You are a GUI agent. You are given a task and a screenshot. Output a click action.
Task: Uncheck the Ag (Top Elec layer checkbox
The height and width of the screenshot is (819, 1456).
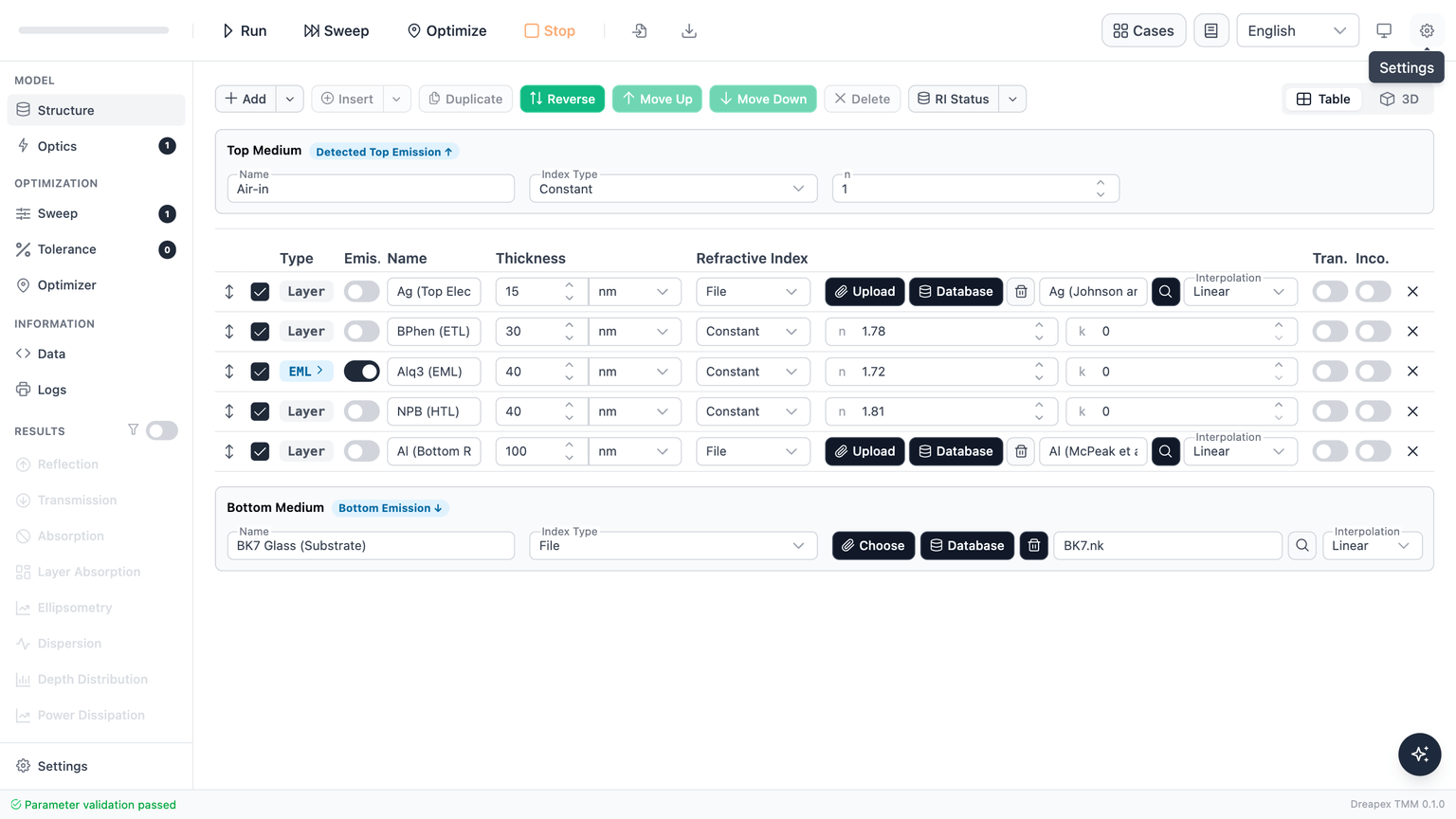pos(260,292)
